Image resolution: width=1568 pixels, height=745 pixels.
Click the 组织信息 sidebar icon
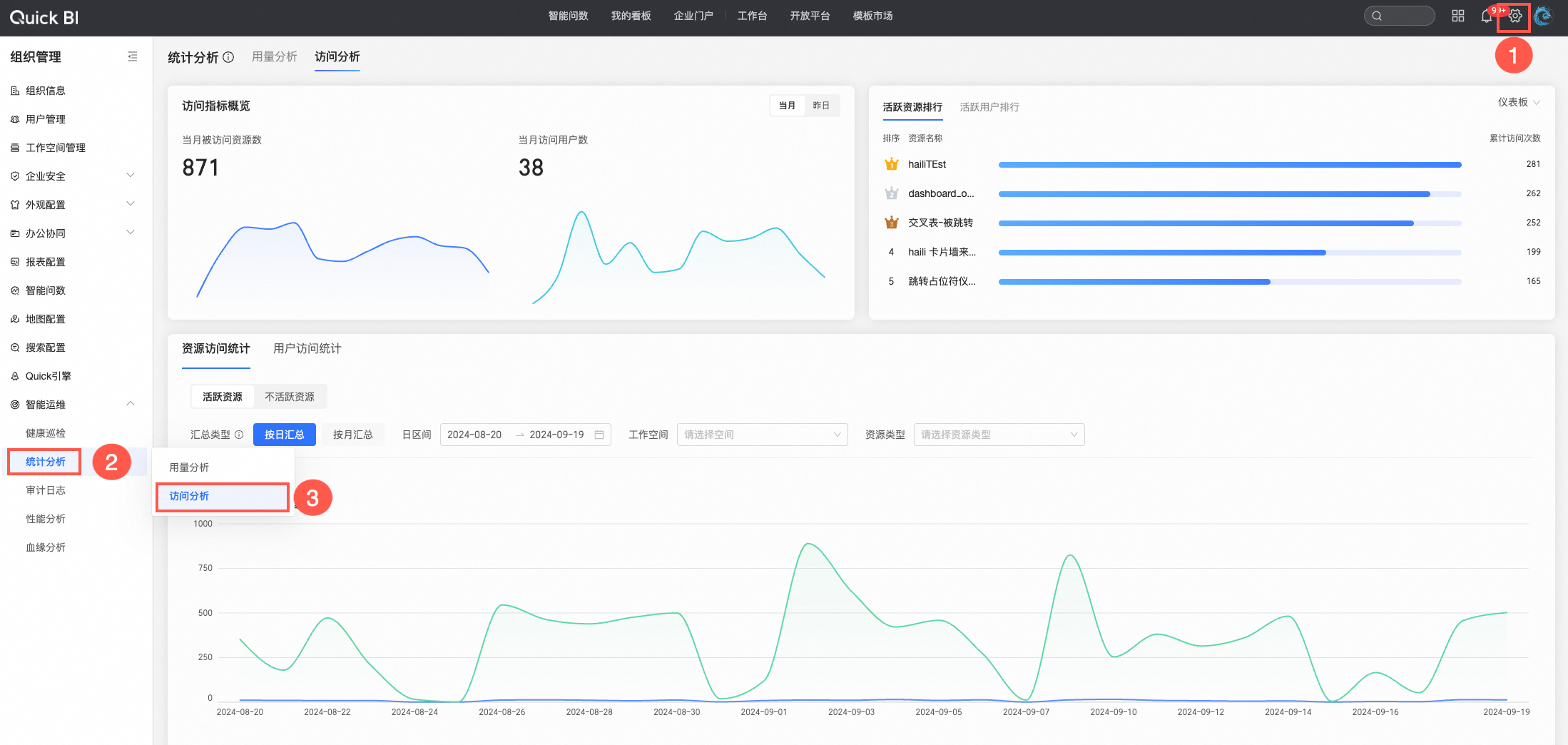click(15, 91)
